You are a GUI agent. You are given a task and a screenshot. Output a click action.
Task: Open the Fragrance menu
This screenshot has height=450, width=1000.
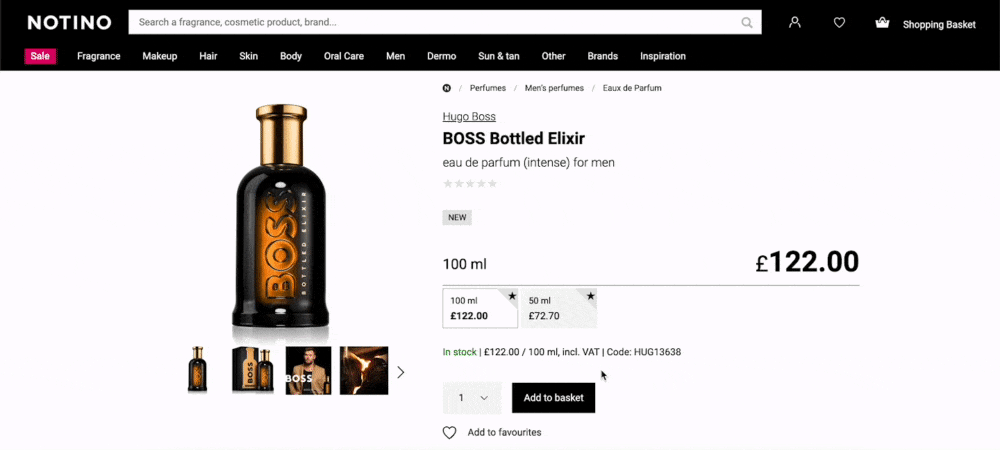[99, 56]
